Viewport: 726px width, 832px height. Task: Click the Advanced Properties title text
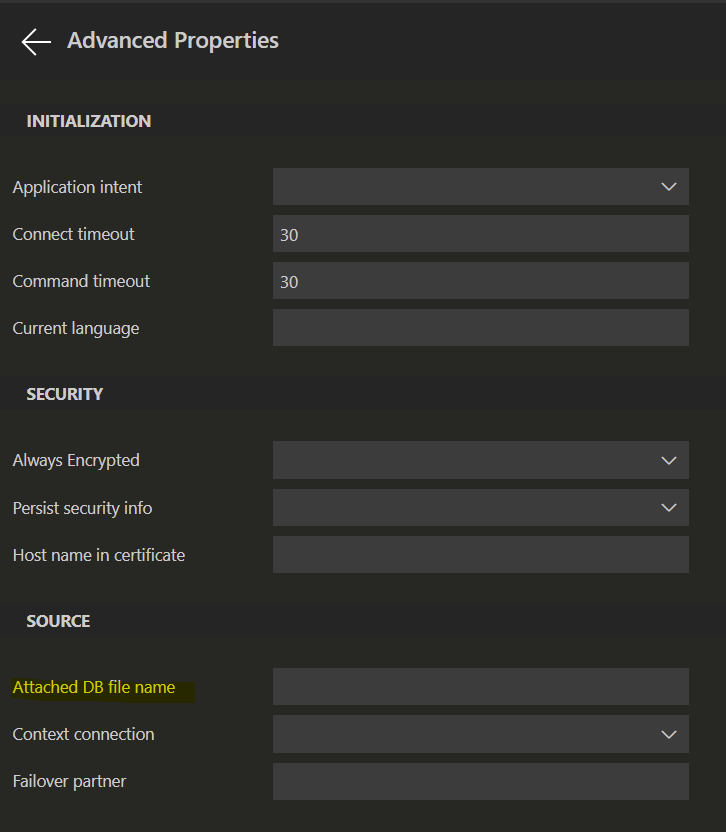click(172, 41)
